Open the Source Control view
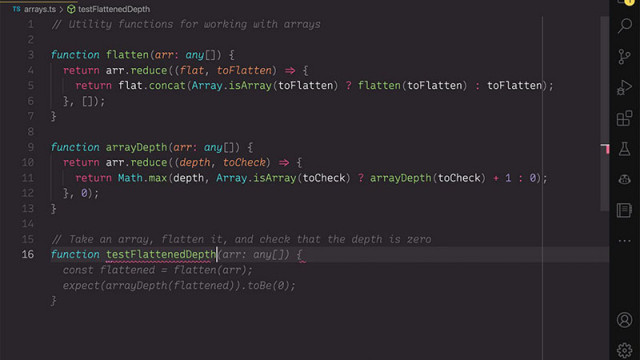Viewport: 640px width, 360px height. [x=624, y=57]
